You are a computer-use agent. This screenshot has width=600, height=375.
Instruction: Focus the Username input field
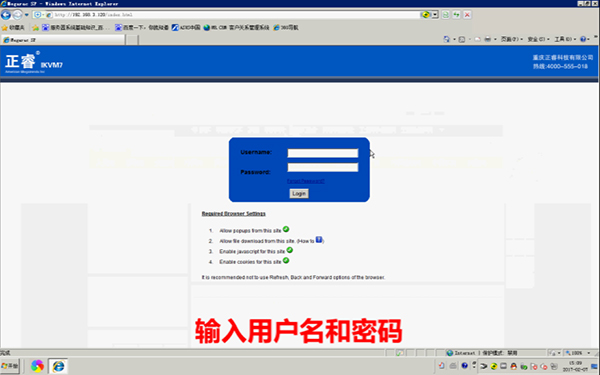(x=323, y=153)
